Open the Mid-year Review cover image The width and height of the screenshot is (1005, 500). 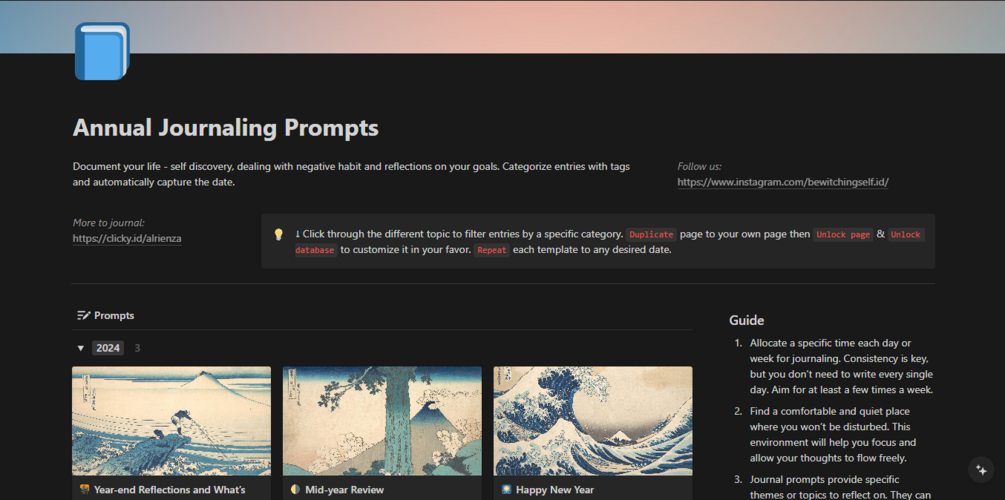coord(382,421)
